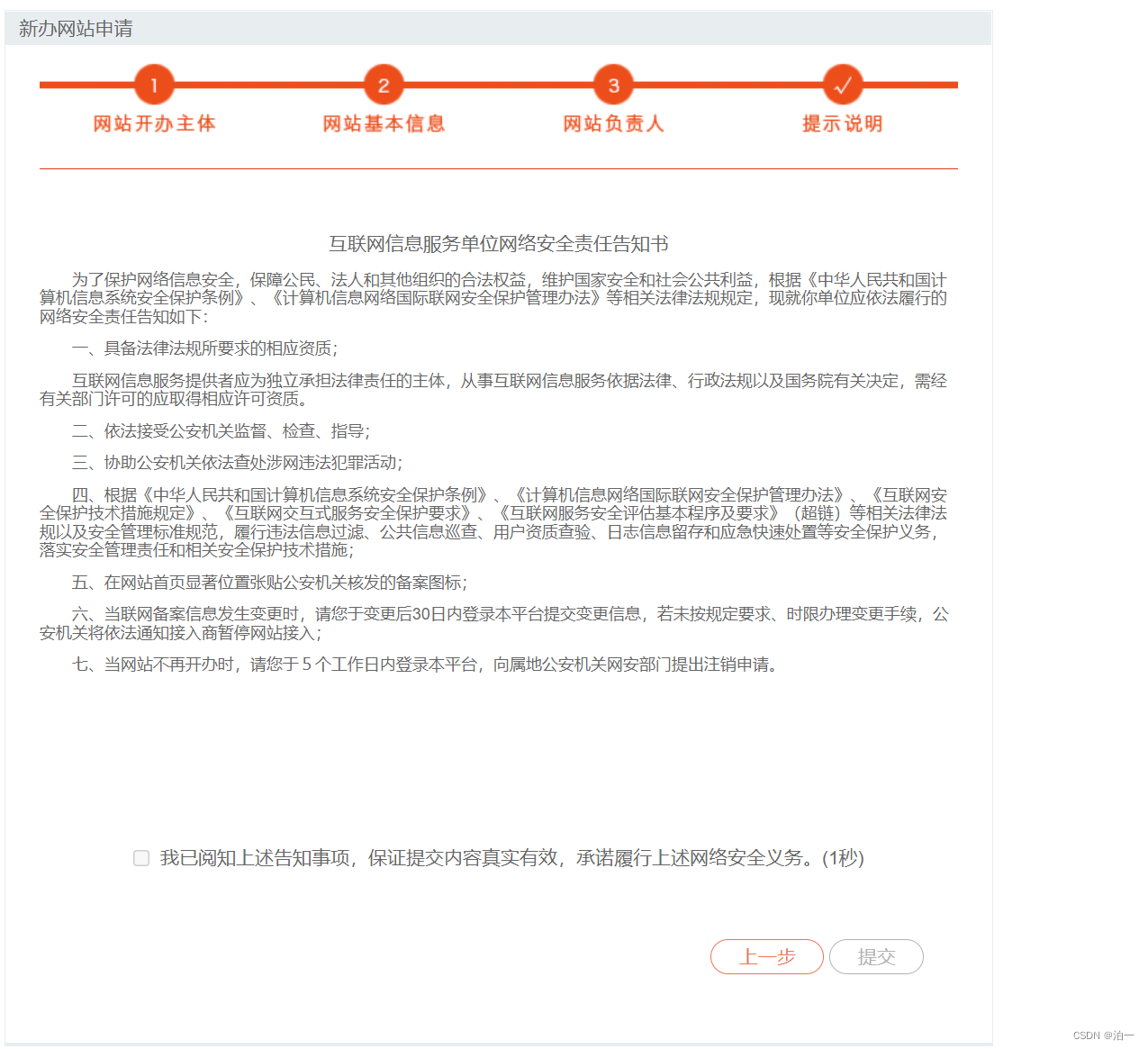
Task: Click the checkmark step circle icon
Action: coord(843,86)
